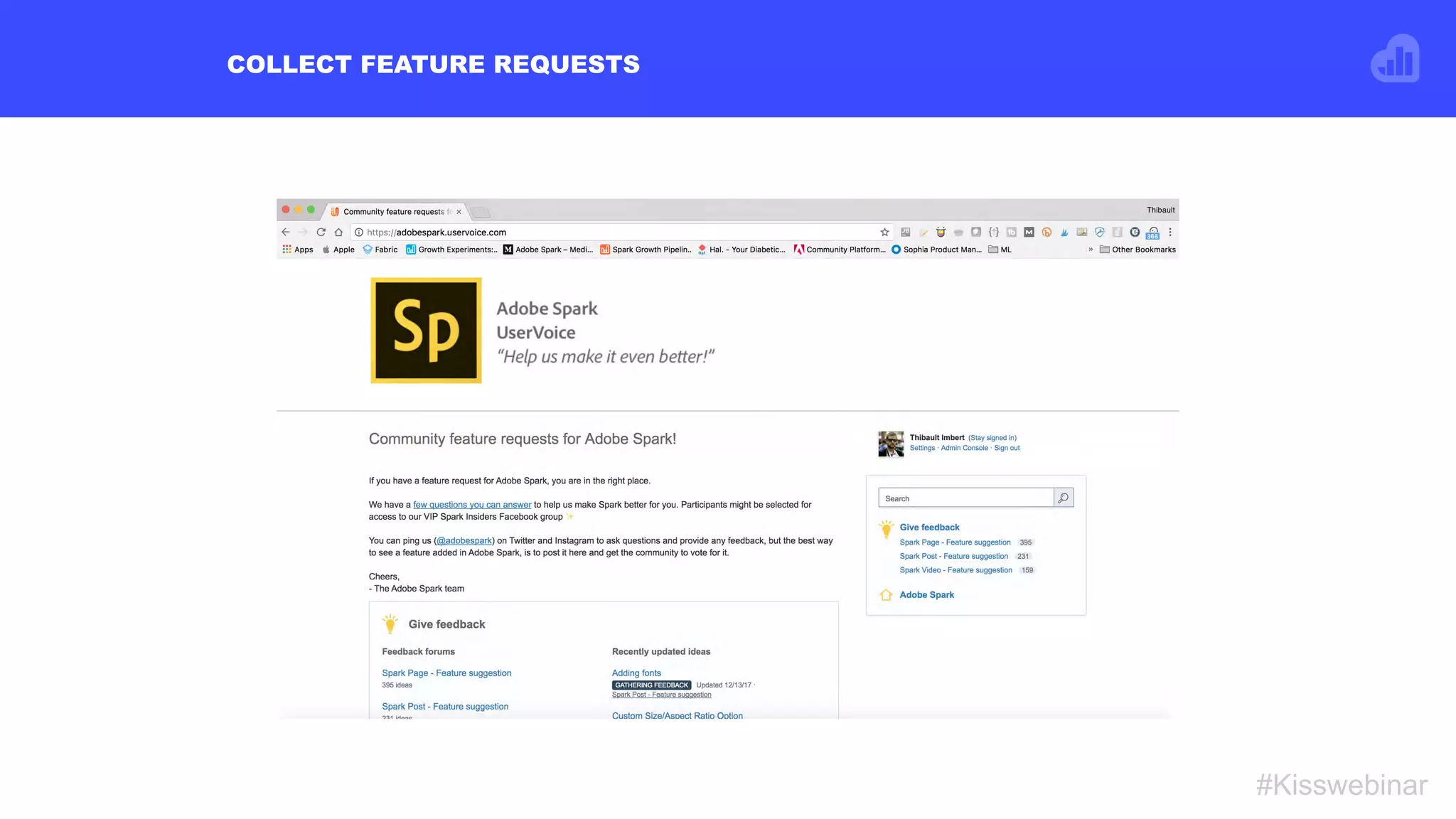Open the @adobespark Twitter link
Screen dimensions: 1456x819
pyautogui.click(x=464, y=540)
